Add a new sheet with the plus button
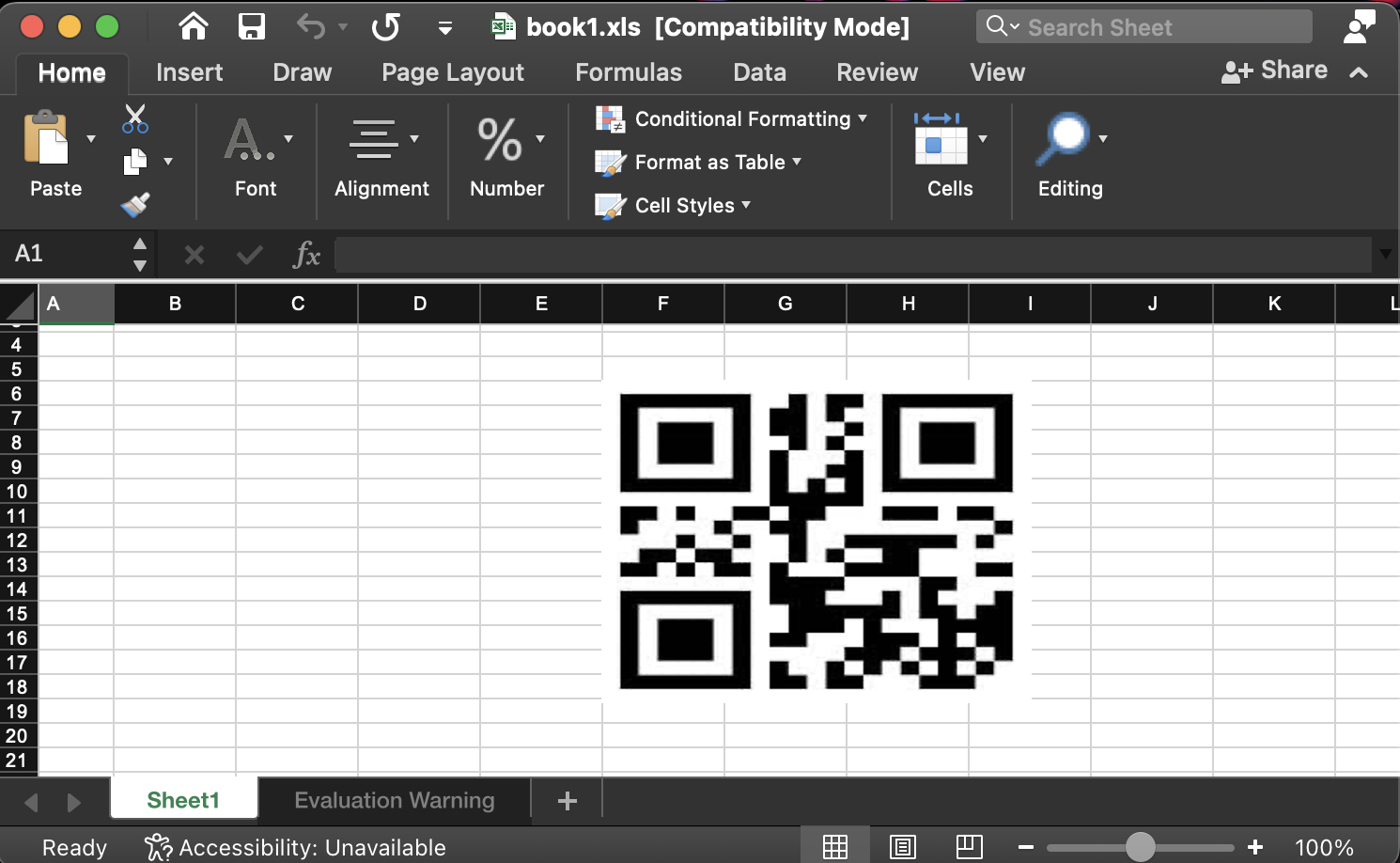 coord(566,800)
